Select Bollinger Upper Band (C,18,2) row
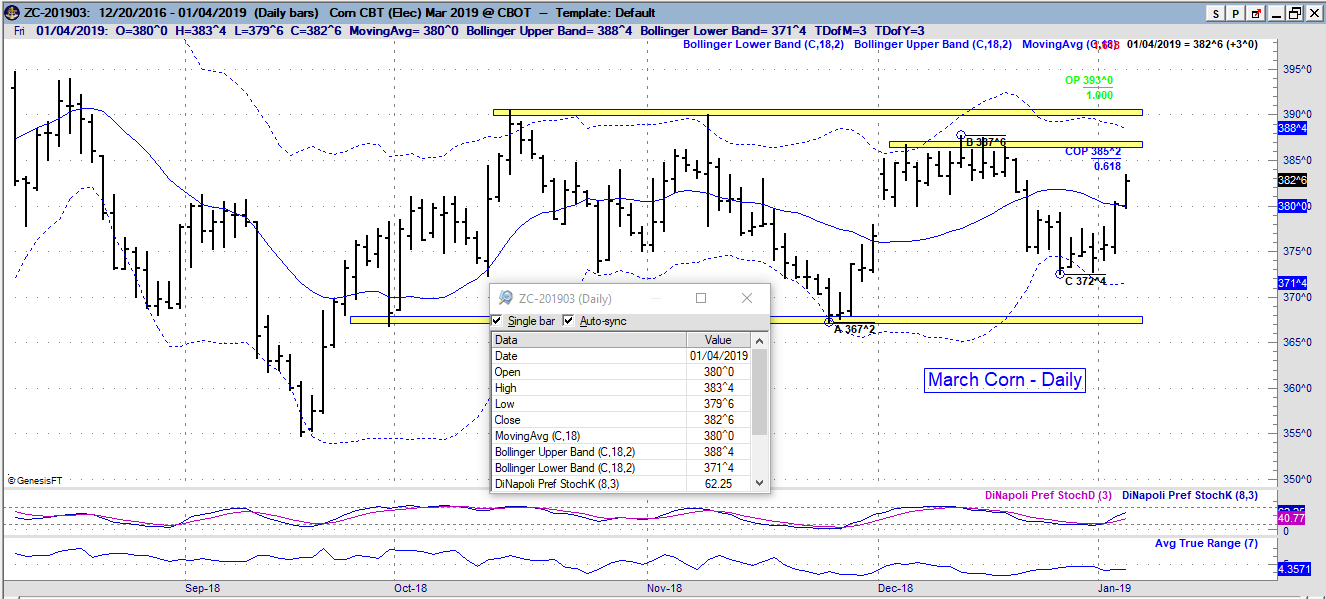1326x599 pixels. (621, 452)
